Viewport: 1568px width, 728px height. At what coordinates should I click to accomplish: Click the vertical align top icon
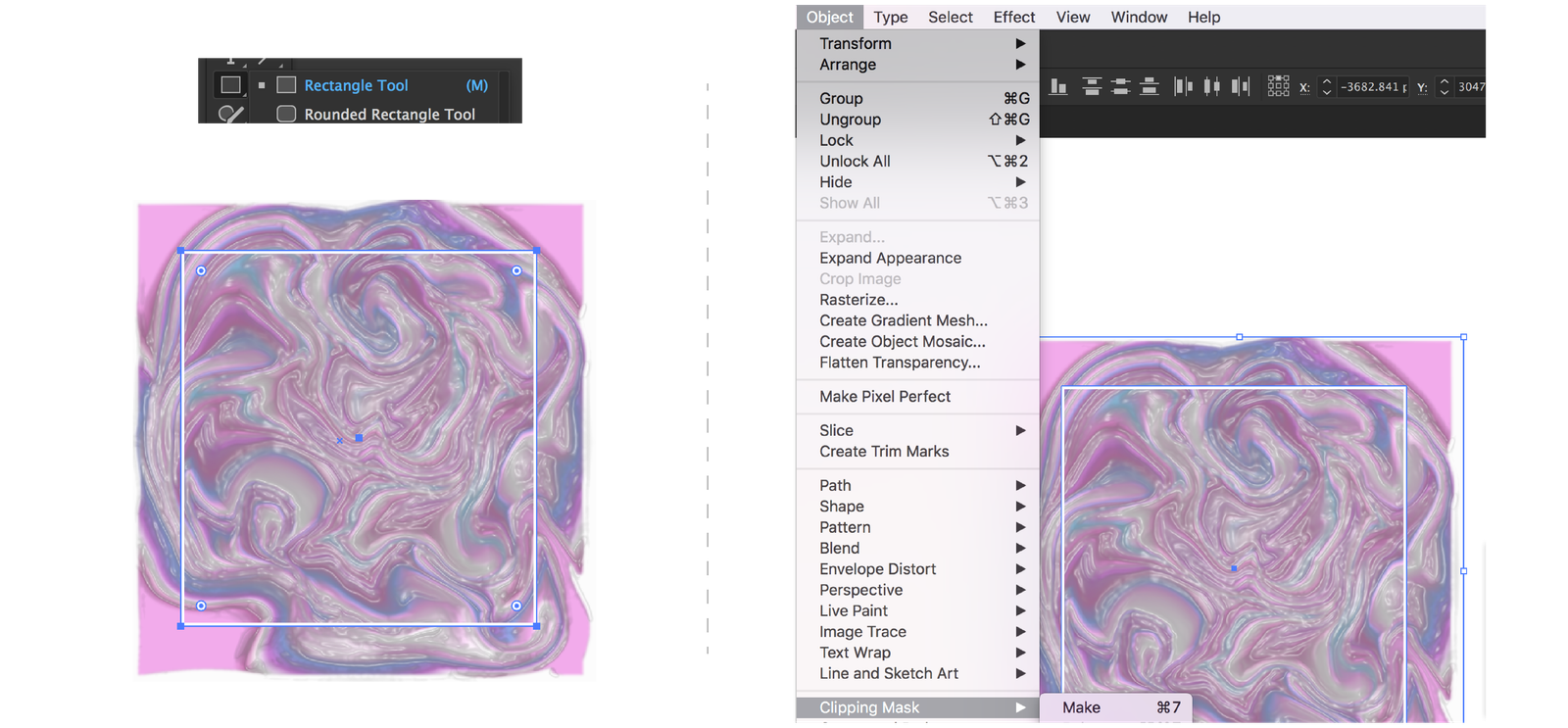click(1092, 86)
